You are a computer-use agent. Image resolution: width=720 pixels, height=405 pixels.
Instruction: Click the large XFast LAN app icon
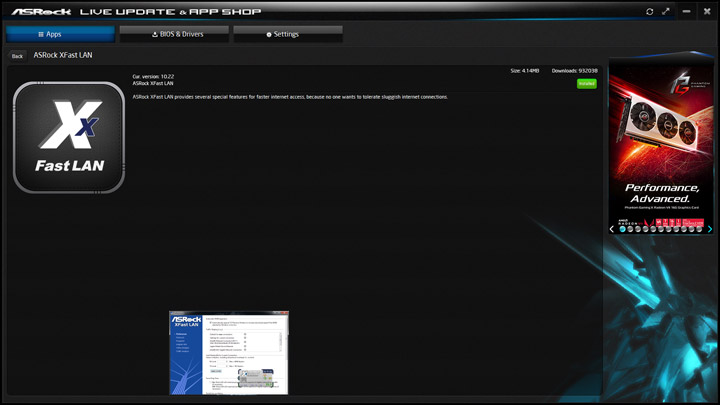click(x=69, y=137)
